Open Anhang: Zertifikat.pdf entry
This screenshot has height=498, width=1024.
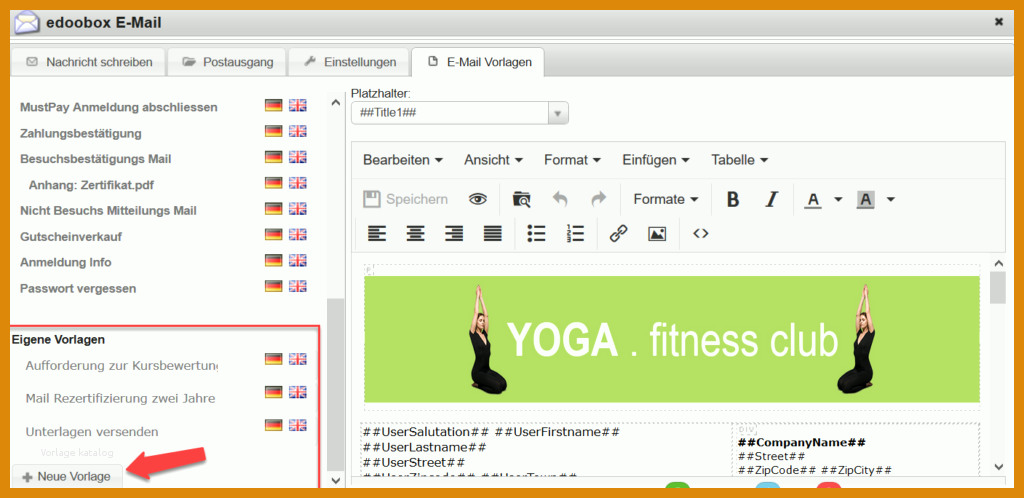click(x=91, y=185)
